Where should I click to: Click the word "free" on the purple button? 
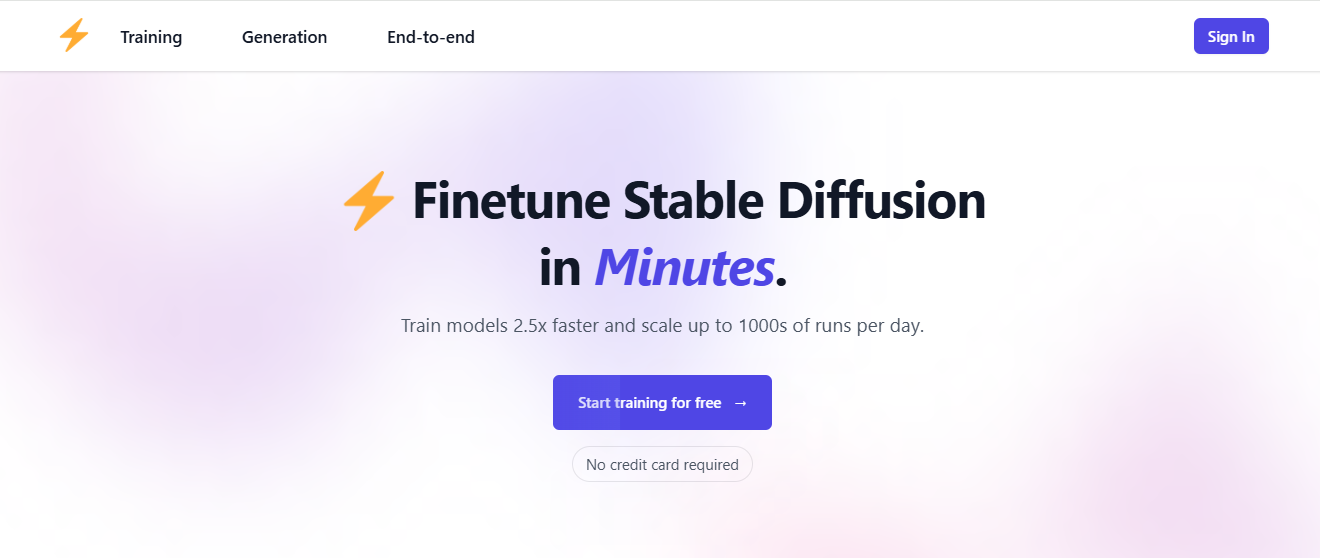[x=708, y=403]
